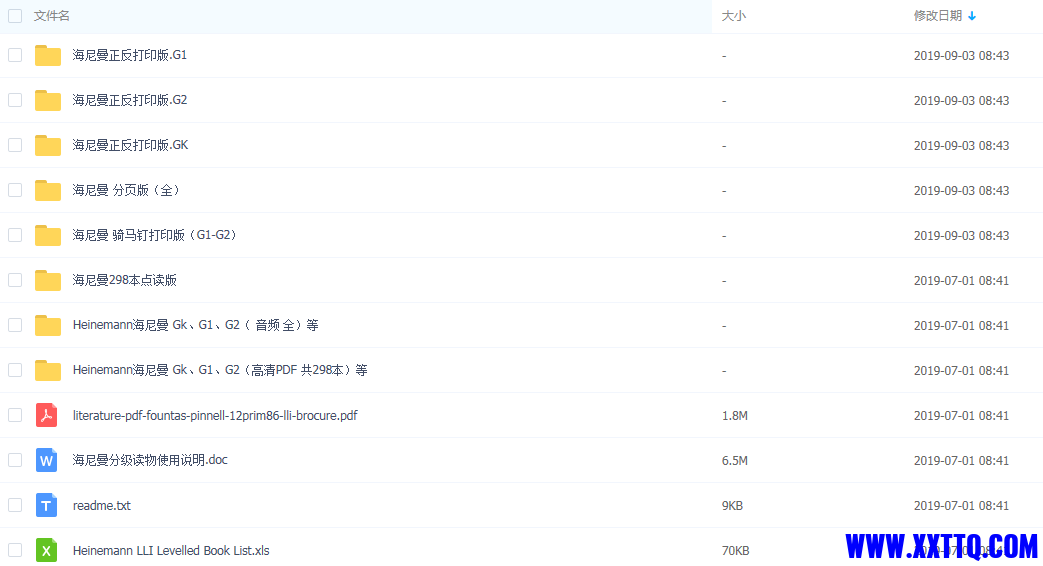Click text file icon of readme.txt
Image resolution: width=1043 pixels, height=566 pixels.
tap(47, 505)
